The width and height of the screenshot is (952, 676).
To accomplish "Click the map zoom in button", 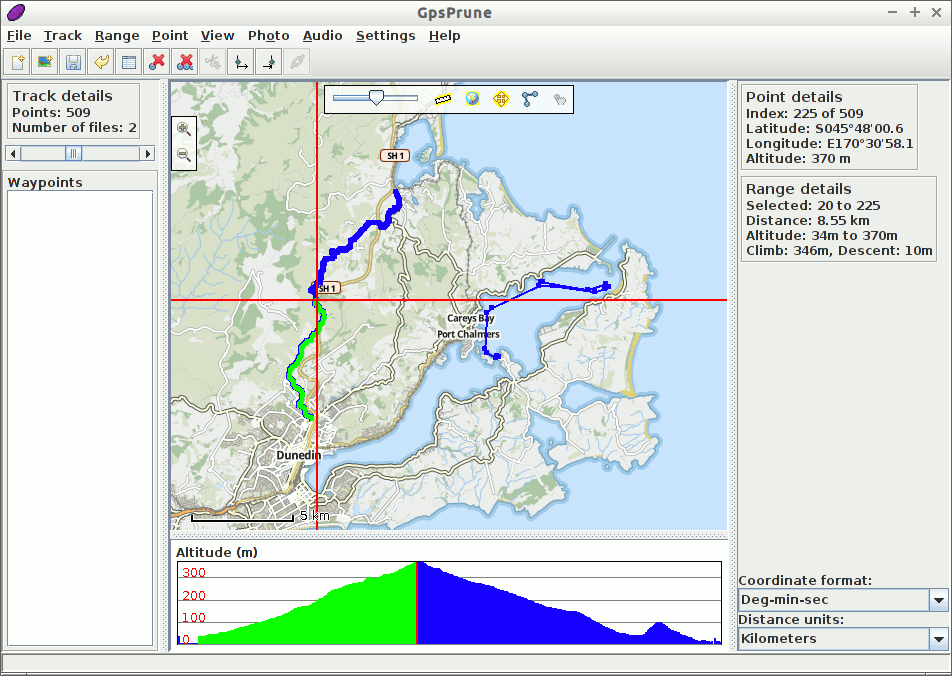I will coord(183,128).
